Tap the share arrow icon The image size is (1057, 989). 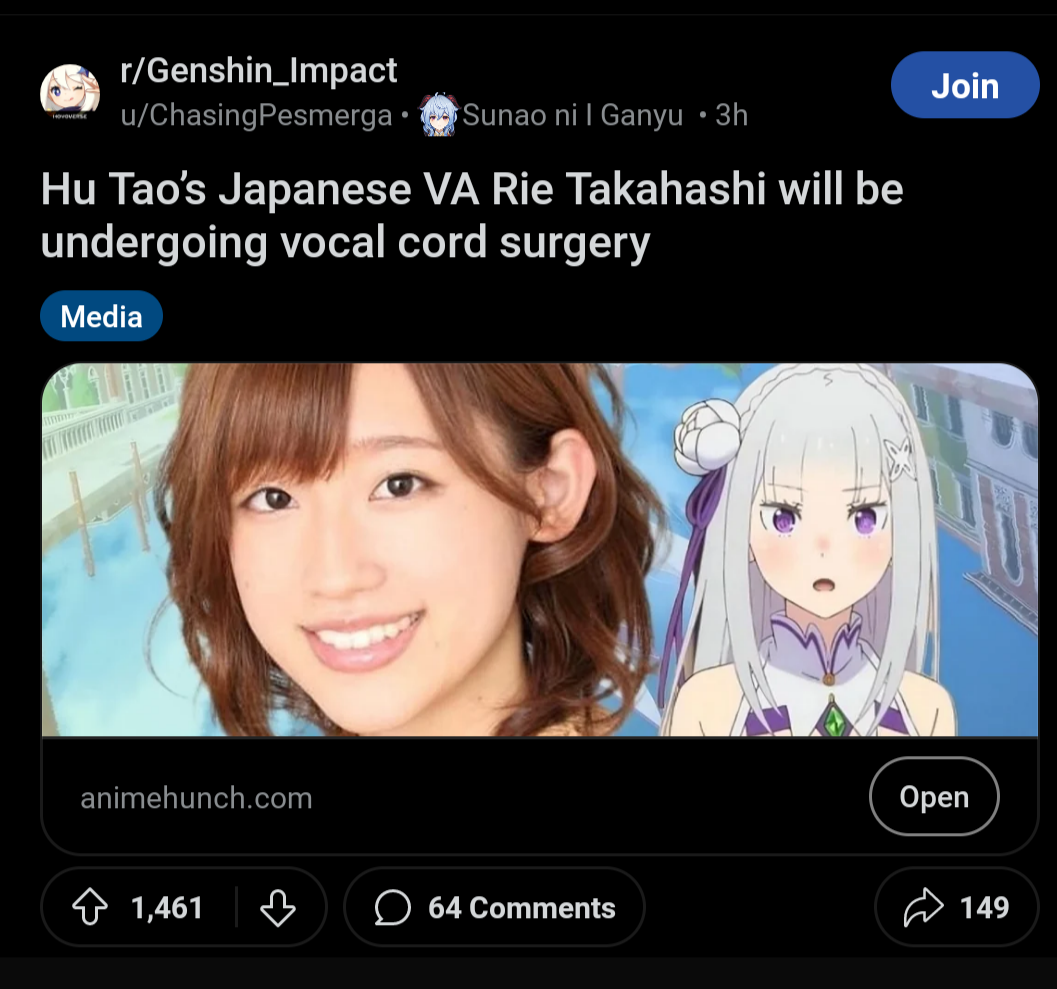point(923,907)
